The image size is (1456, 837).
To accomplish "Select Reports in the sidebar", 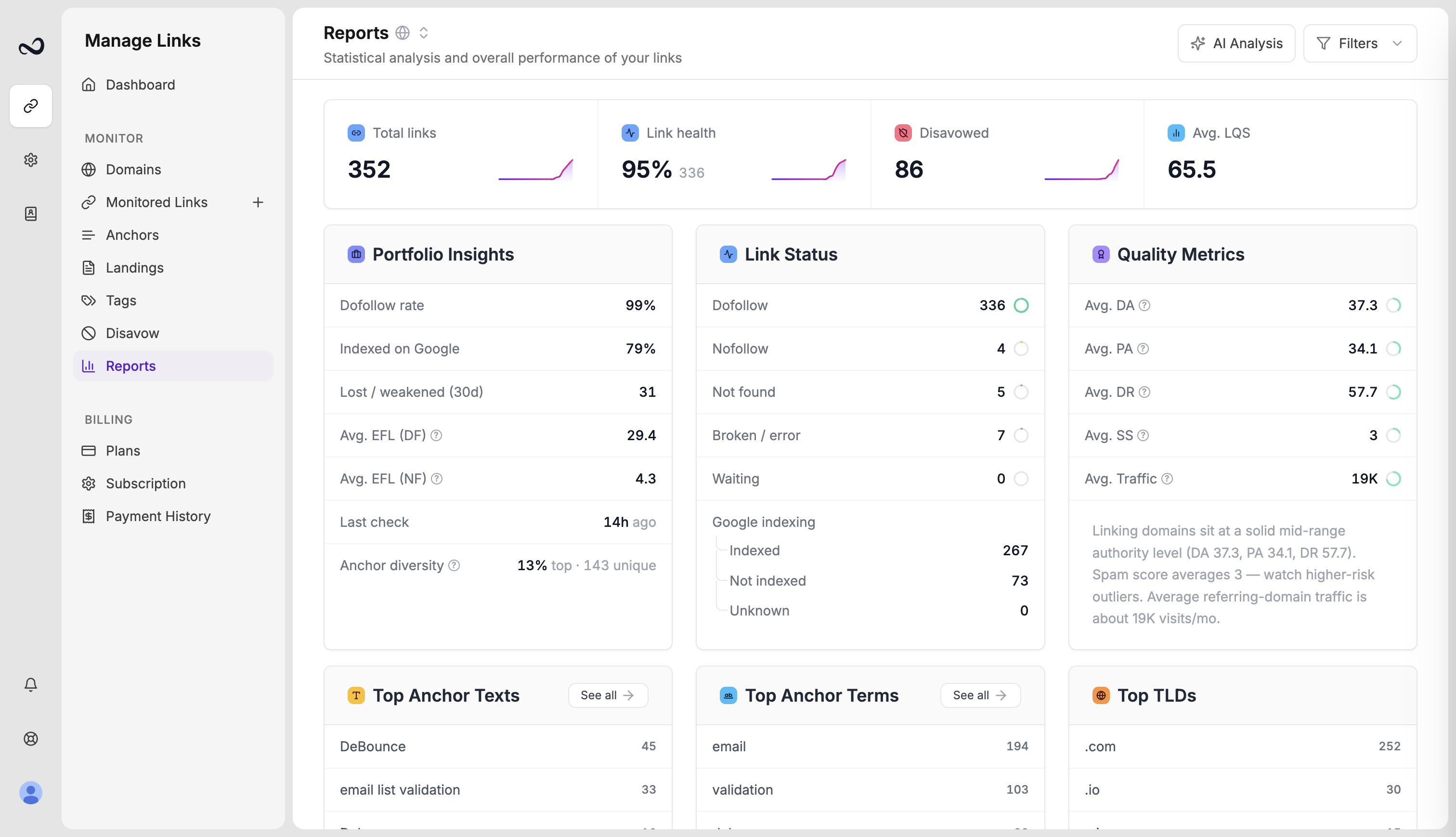I will (173, 366).
